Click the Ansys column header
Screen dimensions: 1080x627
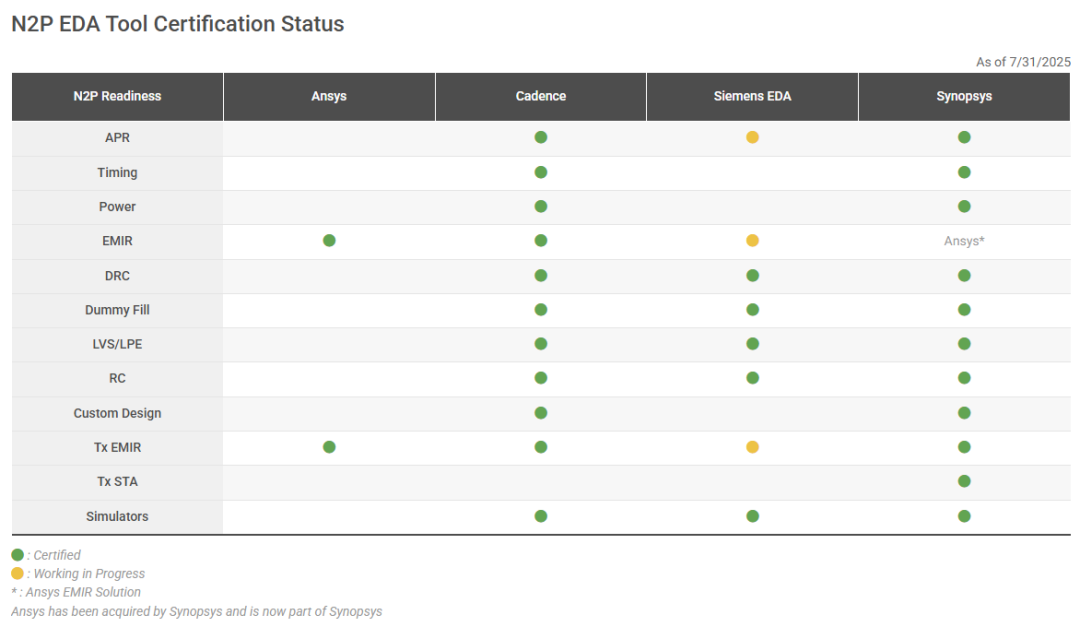329,96
